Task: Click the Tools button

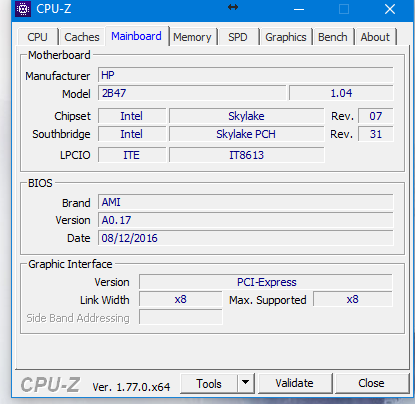Action: pos(209,383)
